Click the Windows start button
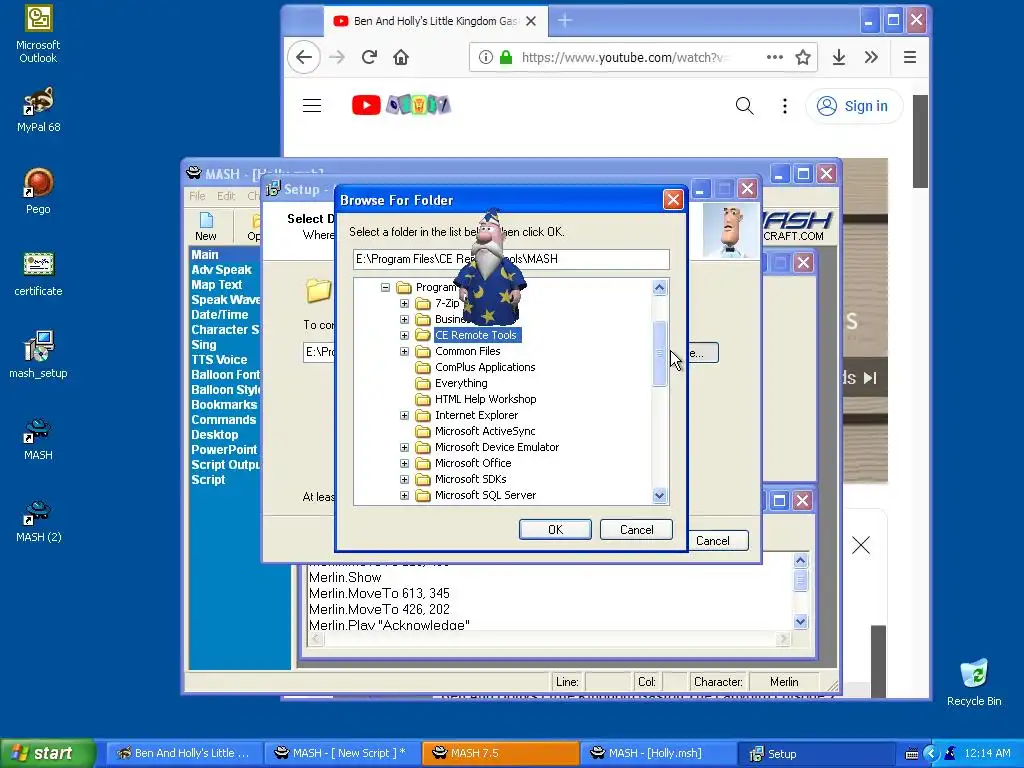The image size is (1024, 768). (47, 753)
